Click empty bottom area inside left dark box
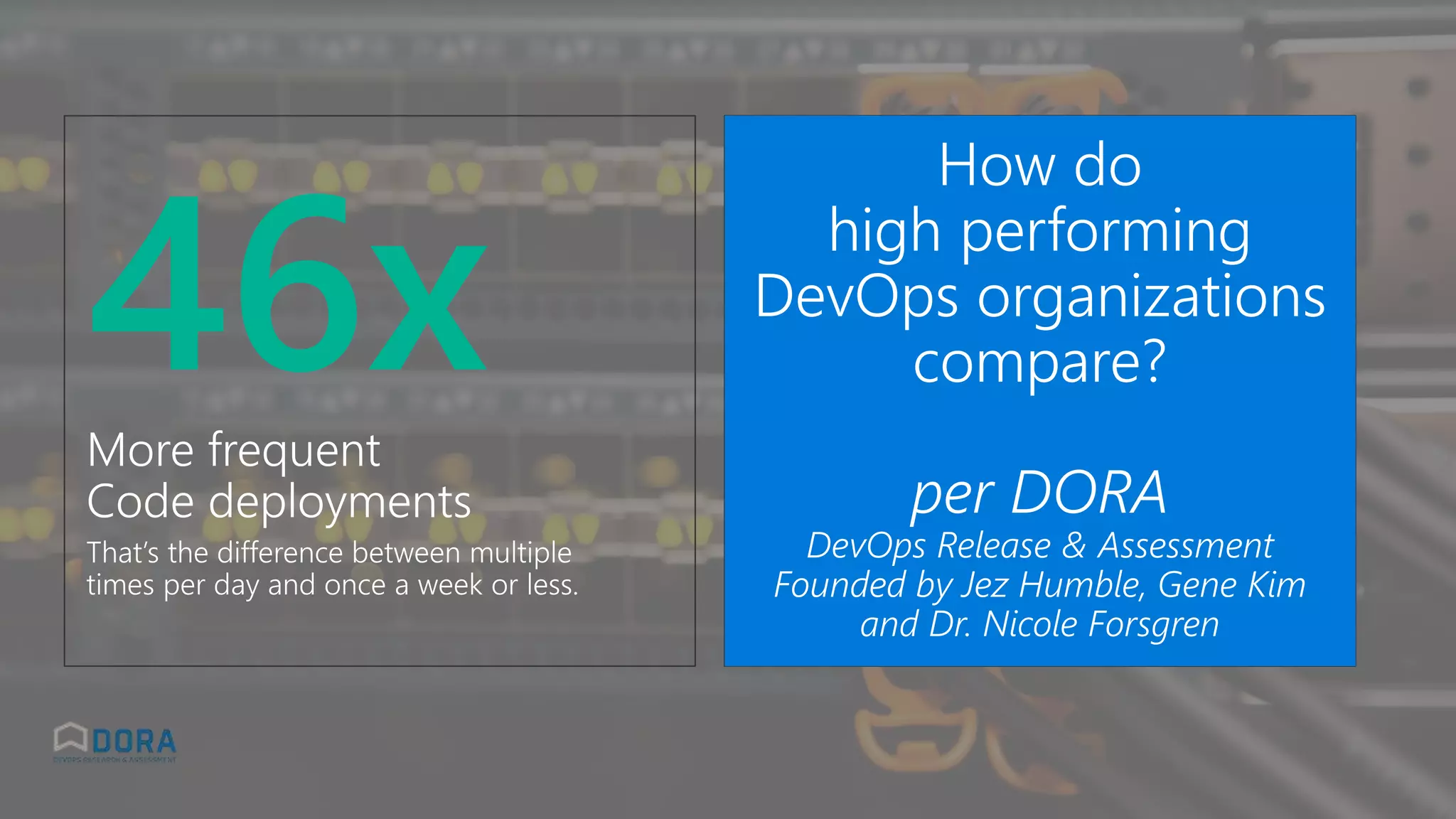This screenshot has width=1456, height=819. click(379, 633)
